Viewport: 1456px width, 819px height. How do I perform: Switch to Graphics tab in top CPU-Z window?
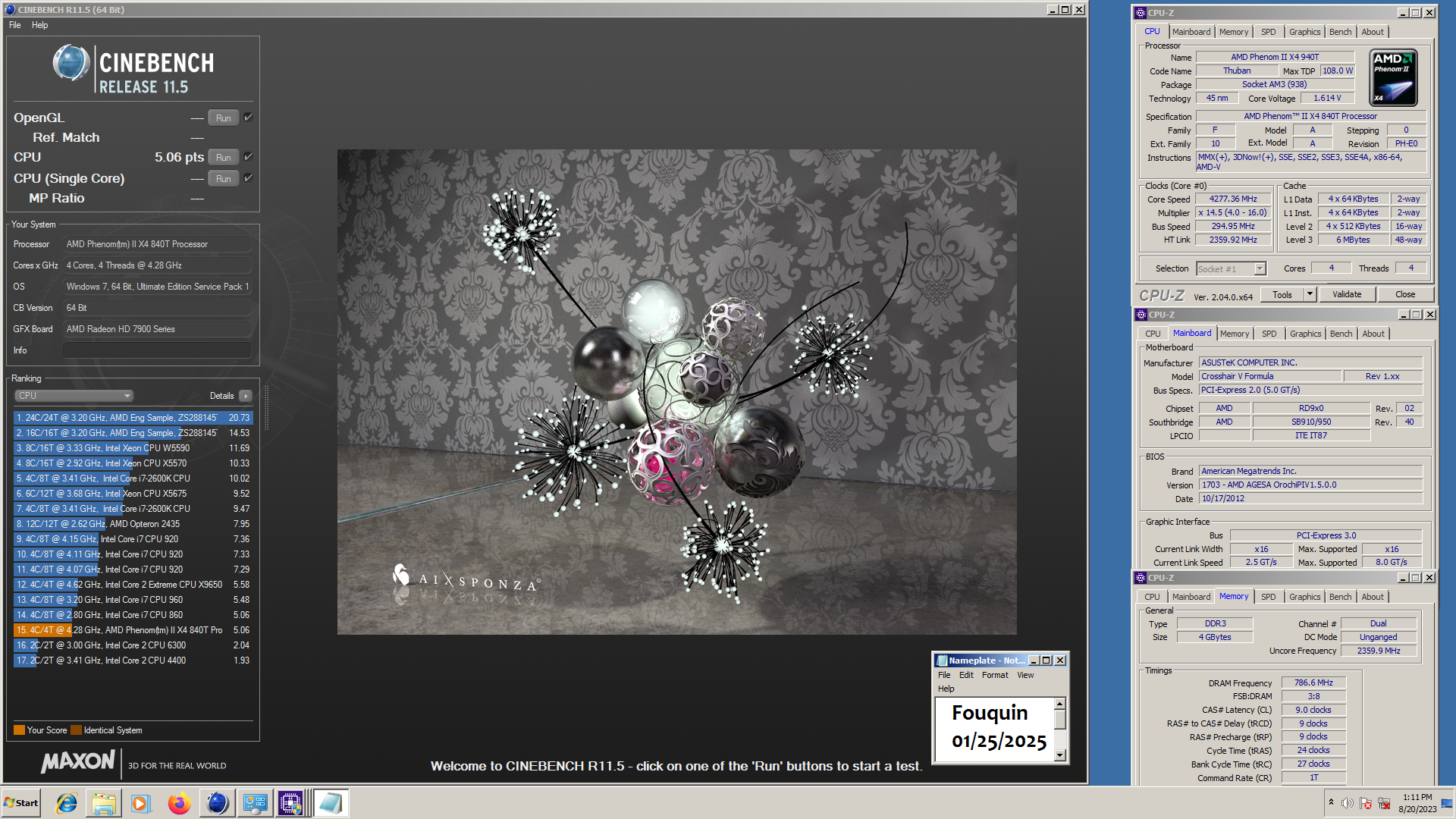pos(1304,32)
